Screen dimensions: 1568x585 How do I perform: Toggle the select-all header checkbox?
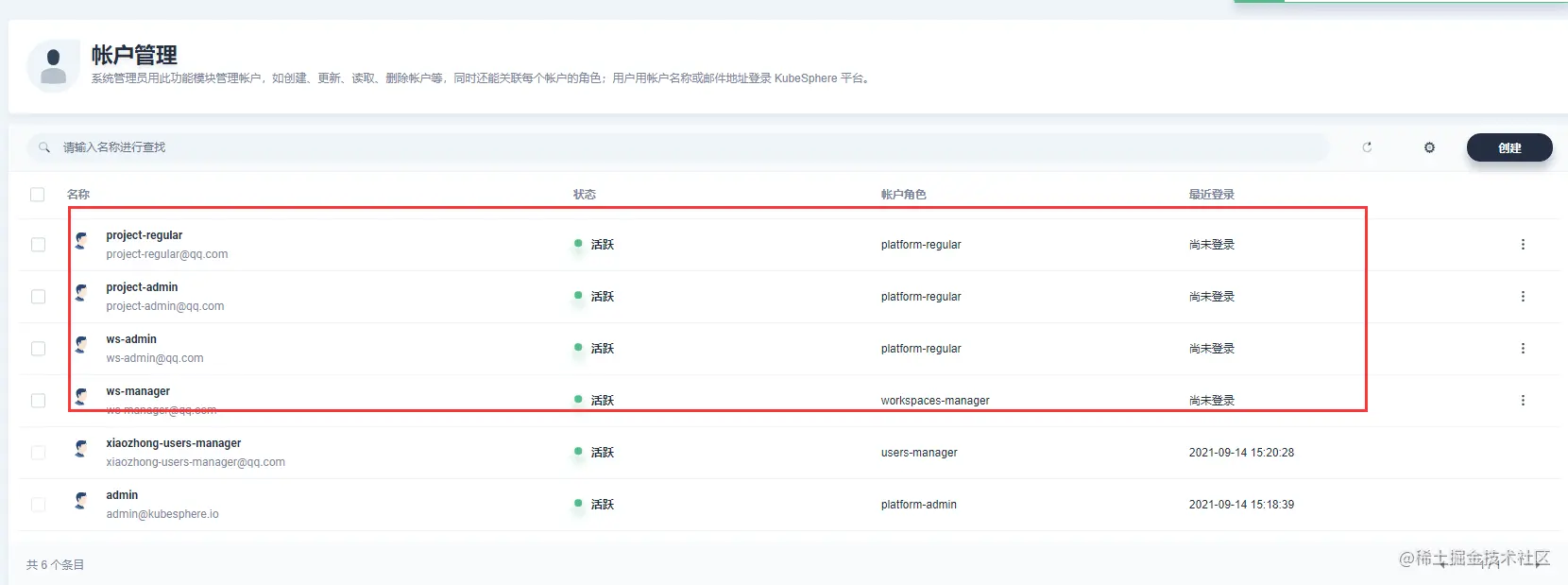(38, 195)
